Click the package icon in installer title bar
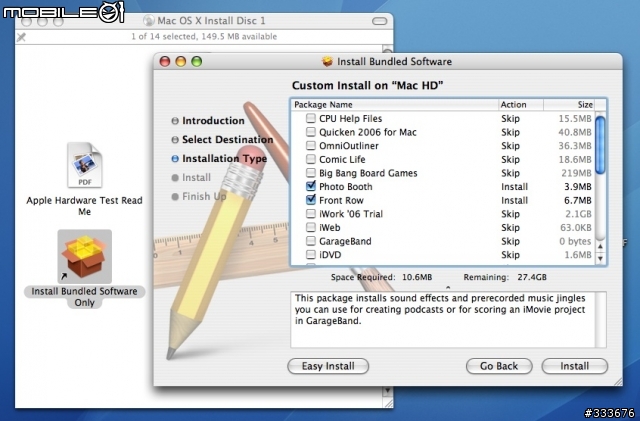Viewport: 640px width, 421px height. tap(327, 62)
